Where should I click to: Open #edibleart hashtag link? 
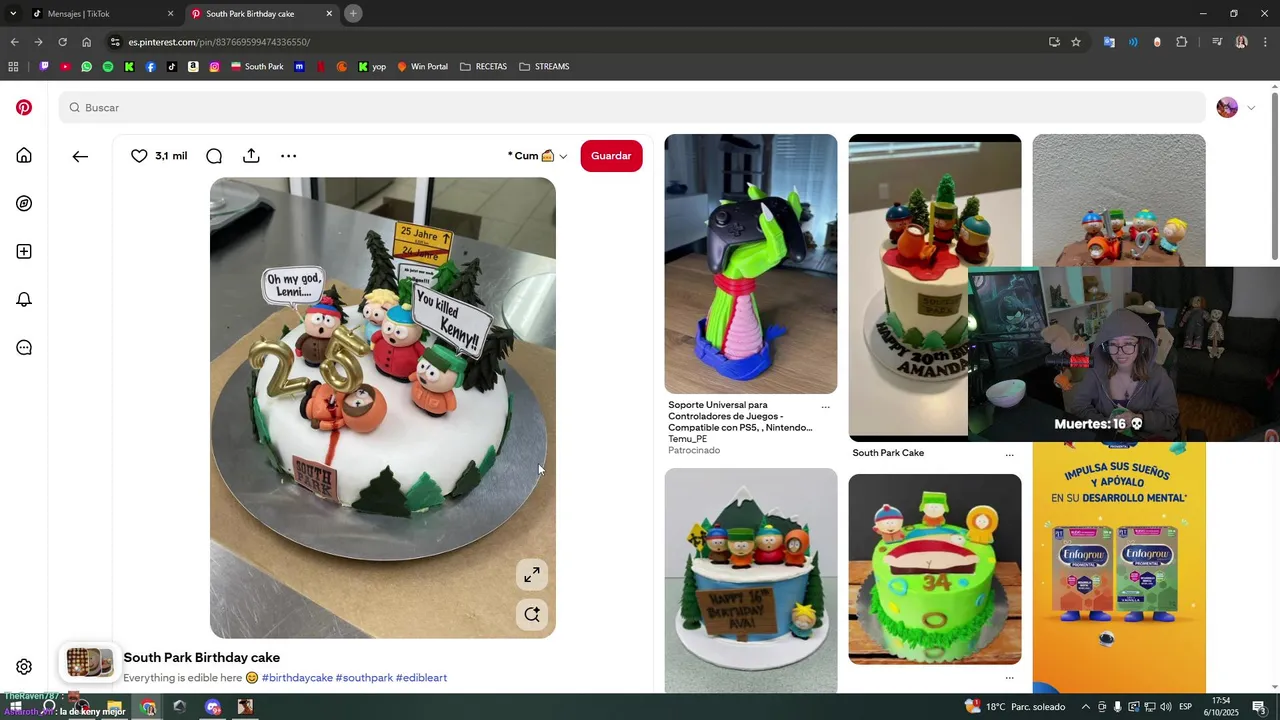coord(421,678)
